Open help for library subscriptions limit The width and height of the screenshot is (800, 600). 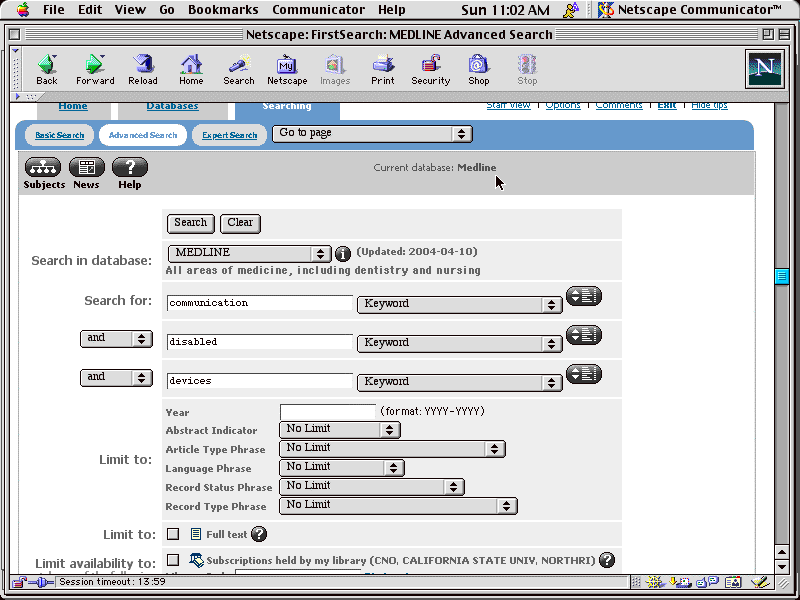[x=607, y=560]
